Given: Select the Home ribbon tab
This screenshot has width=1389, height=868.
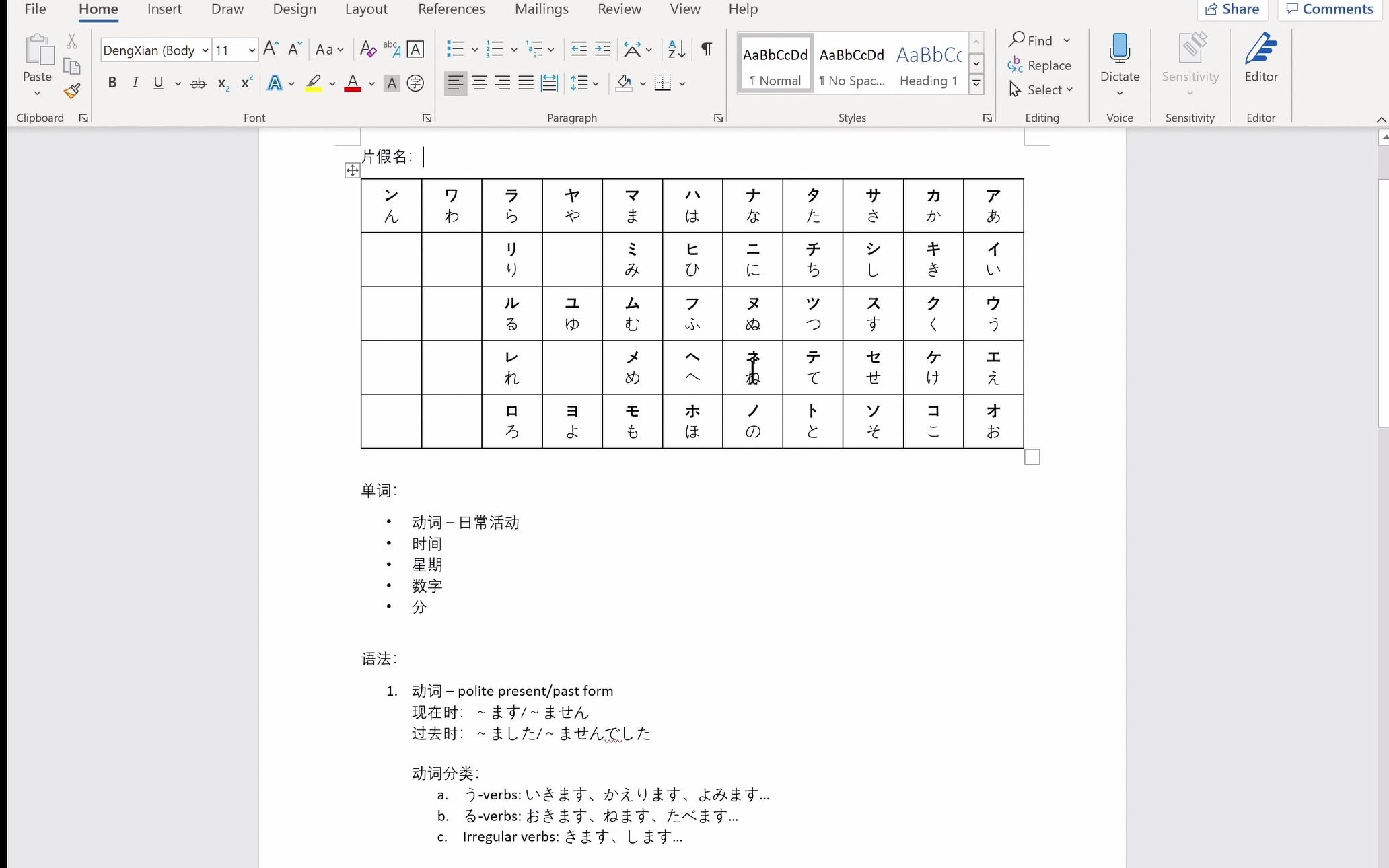Looking at the screenshot, I should click(x=98, y=9).
